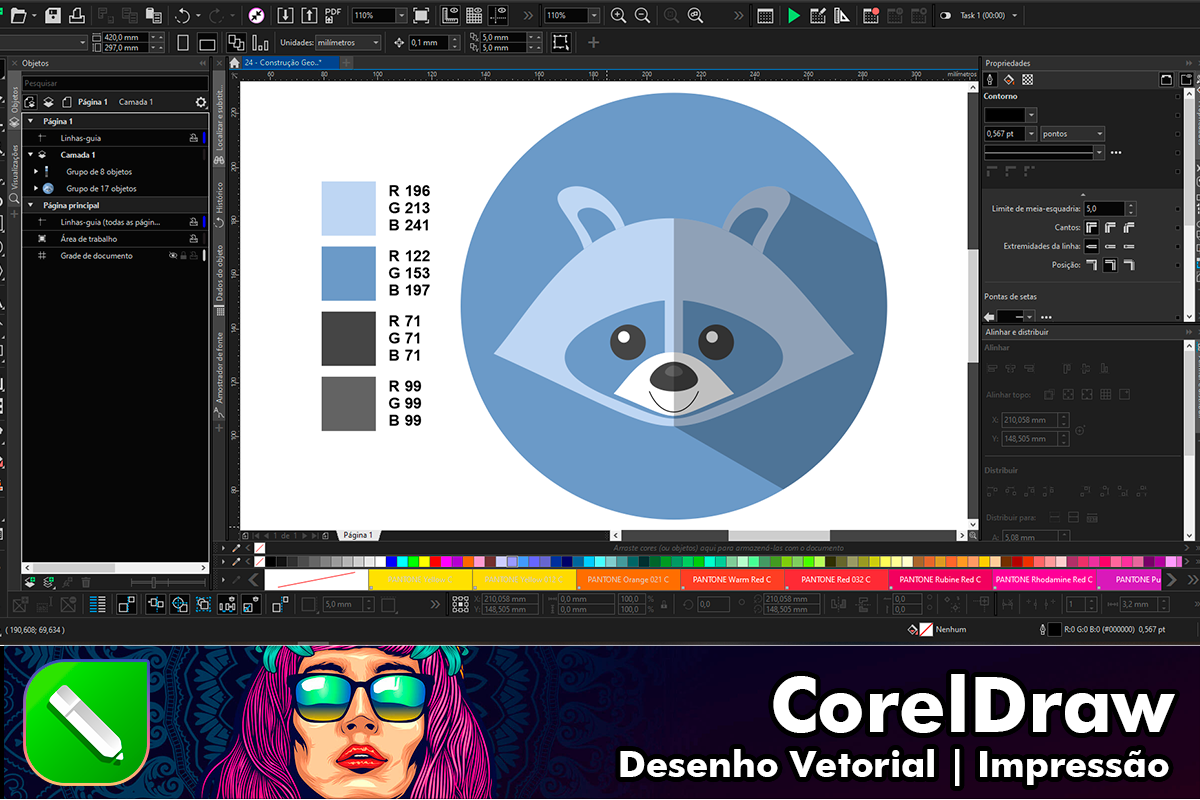Click the Objetos panel gear settings icon
The width and height of the screenshot is (1200, 800).
coord(201,102)
